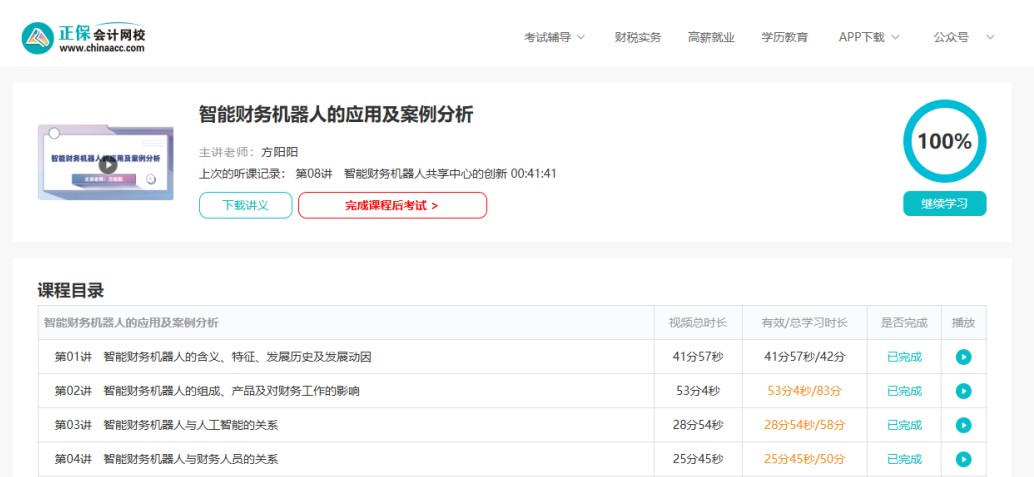
Task: Open lecture 第01讲 title link
Action: (212, 357)
